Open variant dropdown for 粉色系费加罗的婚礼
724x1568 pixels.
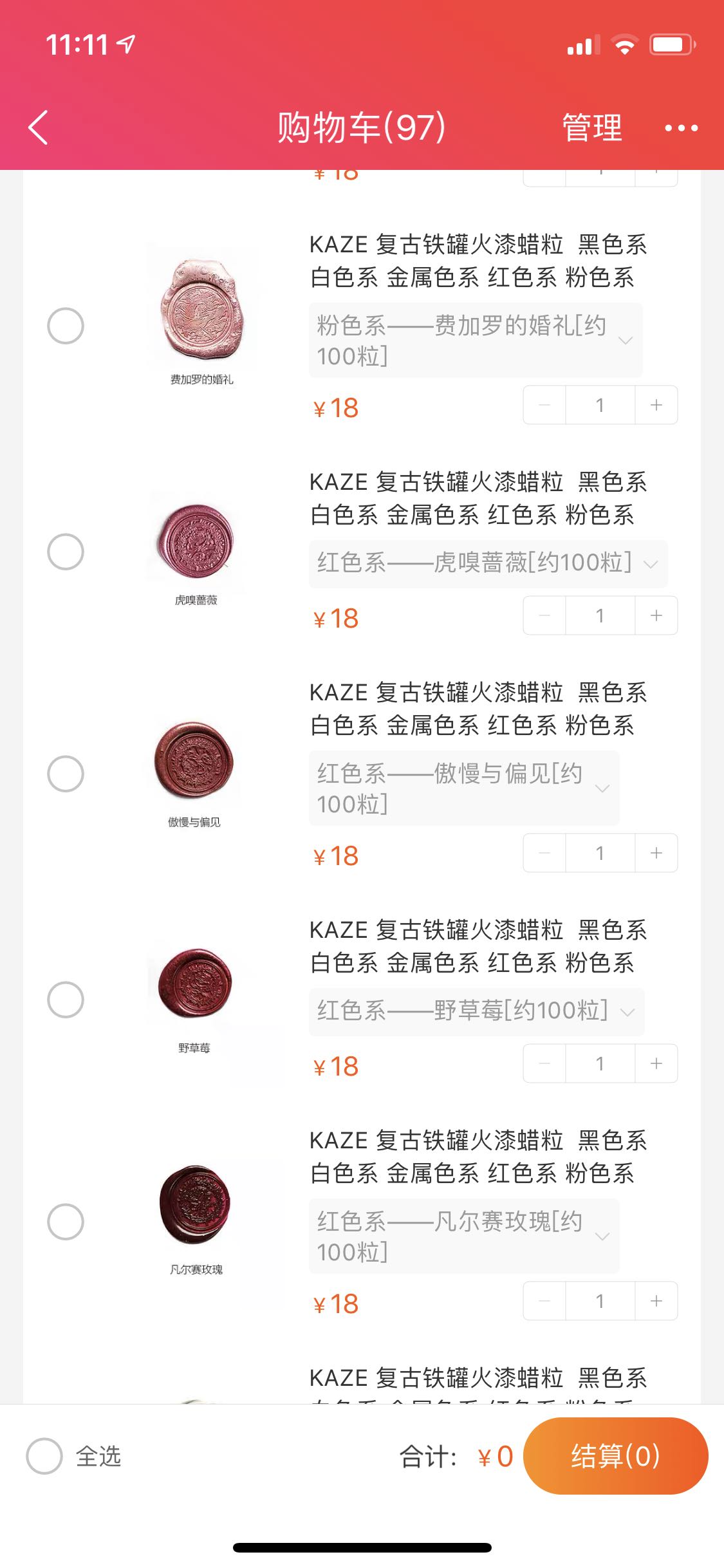[476, 340]
